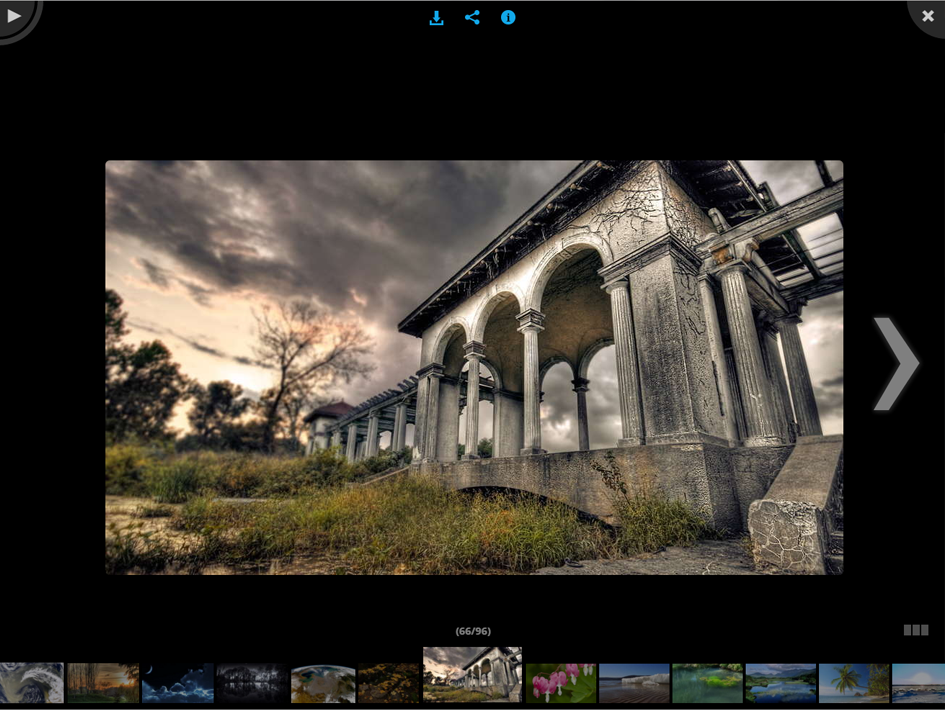Open the white cliffs beach thumbnail
Viewport: 945px width, 710px height.
634,683
